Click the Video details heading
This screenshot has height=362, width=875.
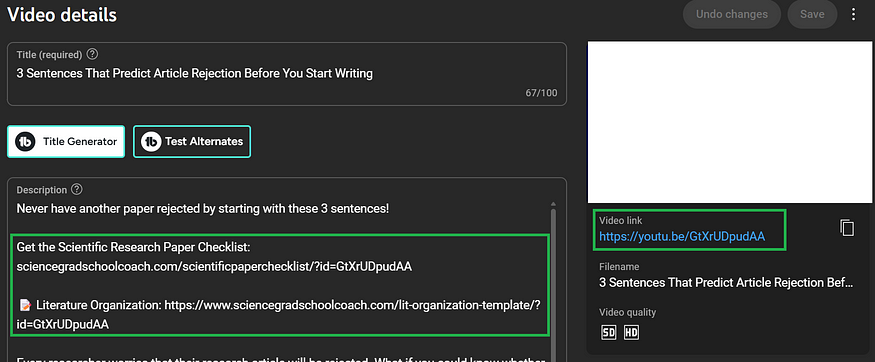62,15
